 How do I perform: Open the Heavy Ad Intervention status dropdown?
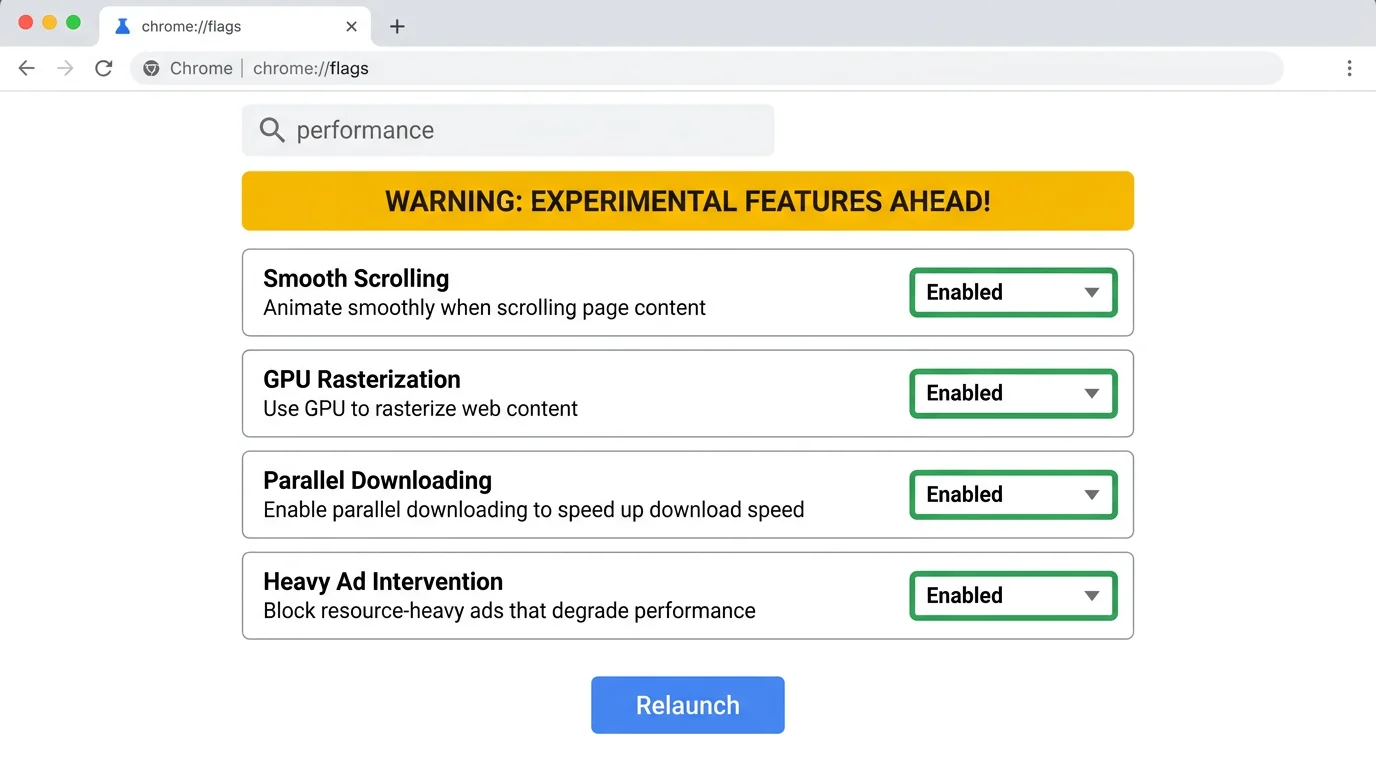[x=1012, y=595]
